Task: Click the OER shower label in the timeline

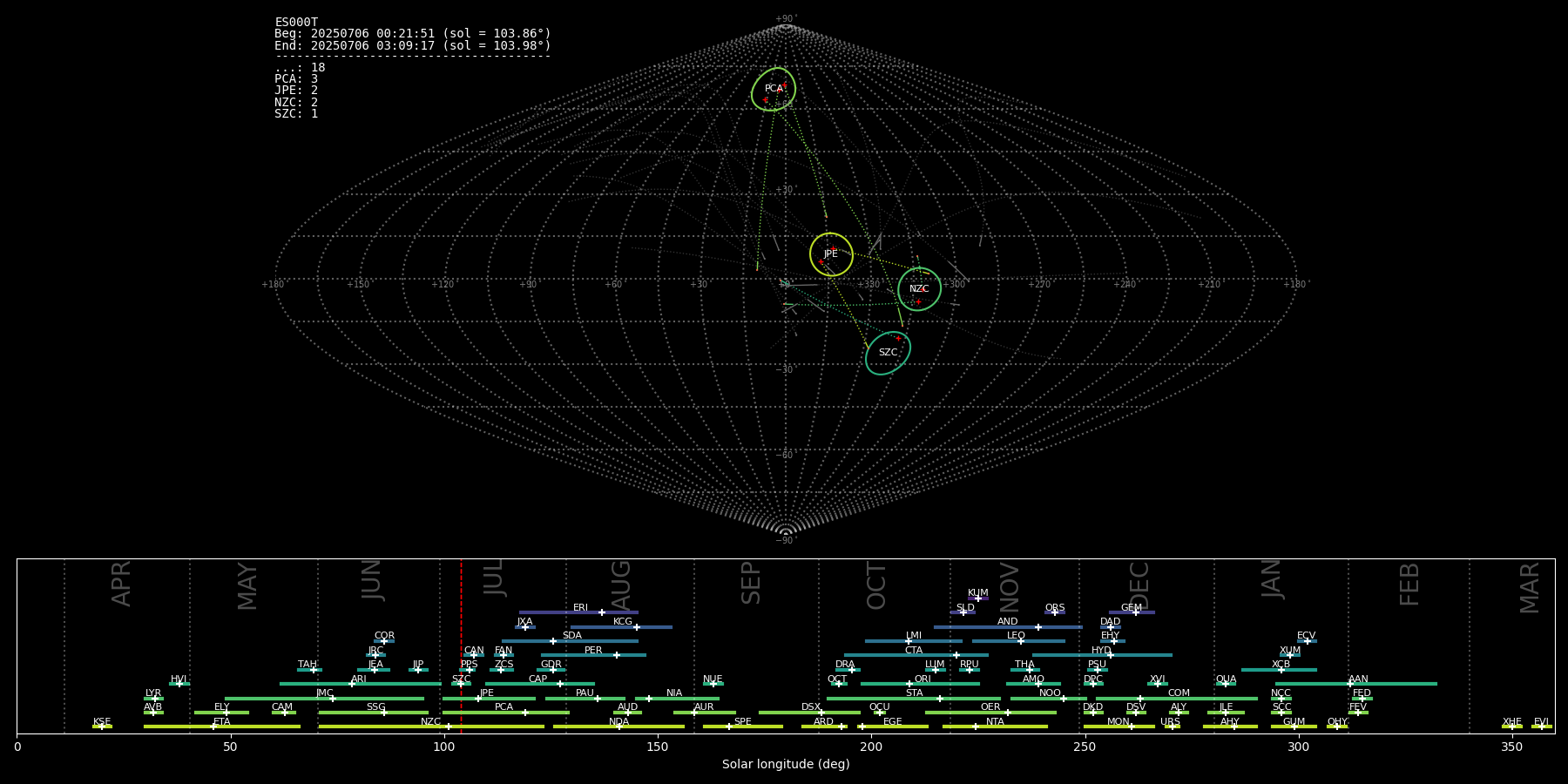Action: tap(990, 706)
